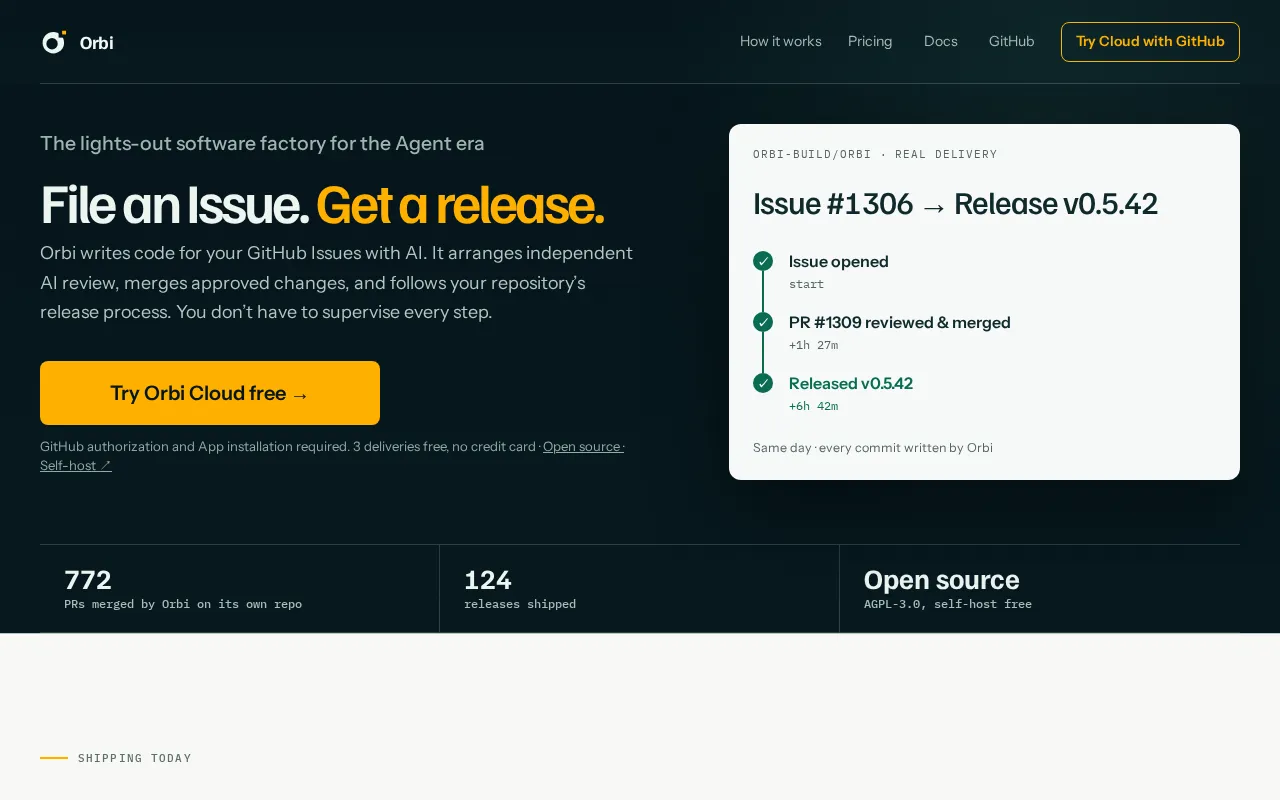Click the Released v0.5.42 step title
Screen dimensions: 1280x800
tap(850, 384)
